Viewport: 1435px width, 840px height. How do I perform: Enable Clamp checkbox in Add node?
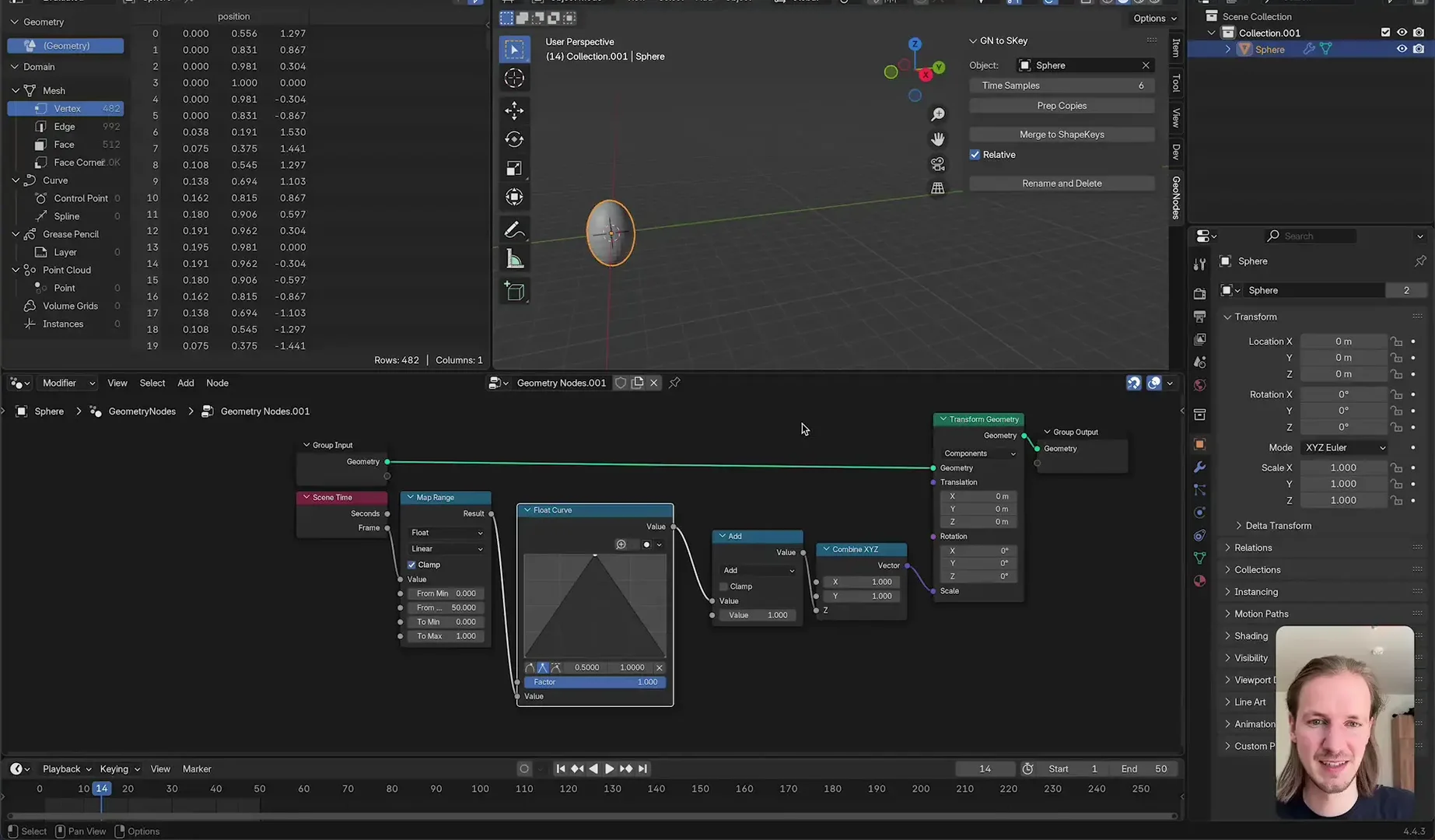click(723, 586)
